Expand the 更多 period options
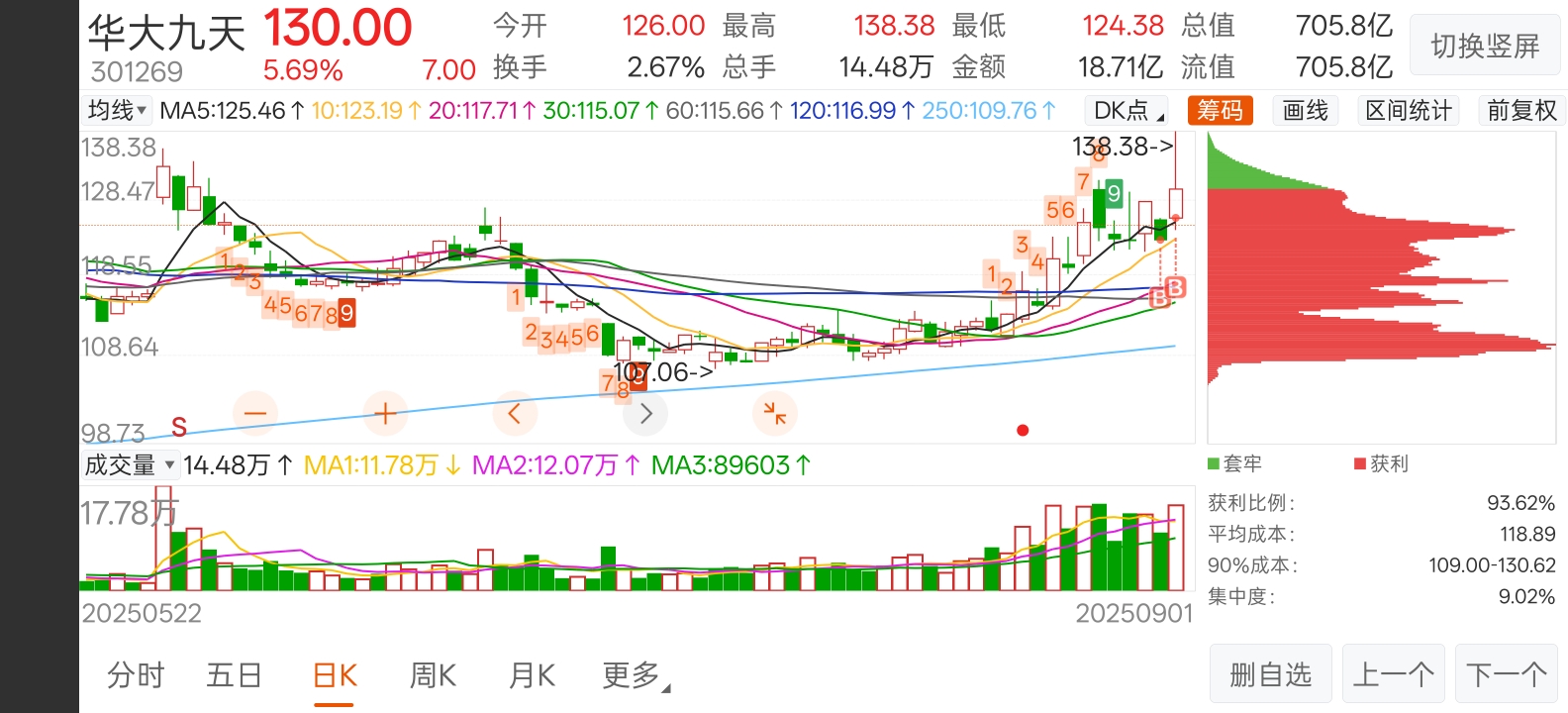Image resolution: width=1568 pixels, height=713 pixels. (637, 675)
